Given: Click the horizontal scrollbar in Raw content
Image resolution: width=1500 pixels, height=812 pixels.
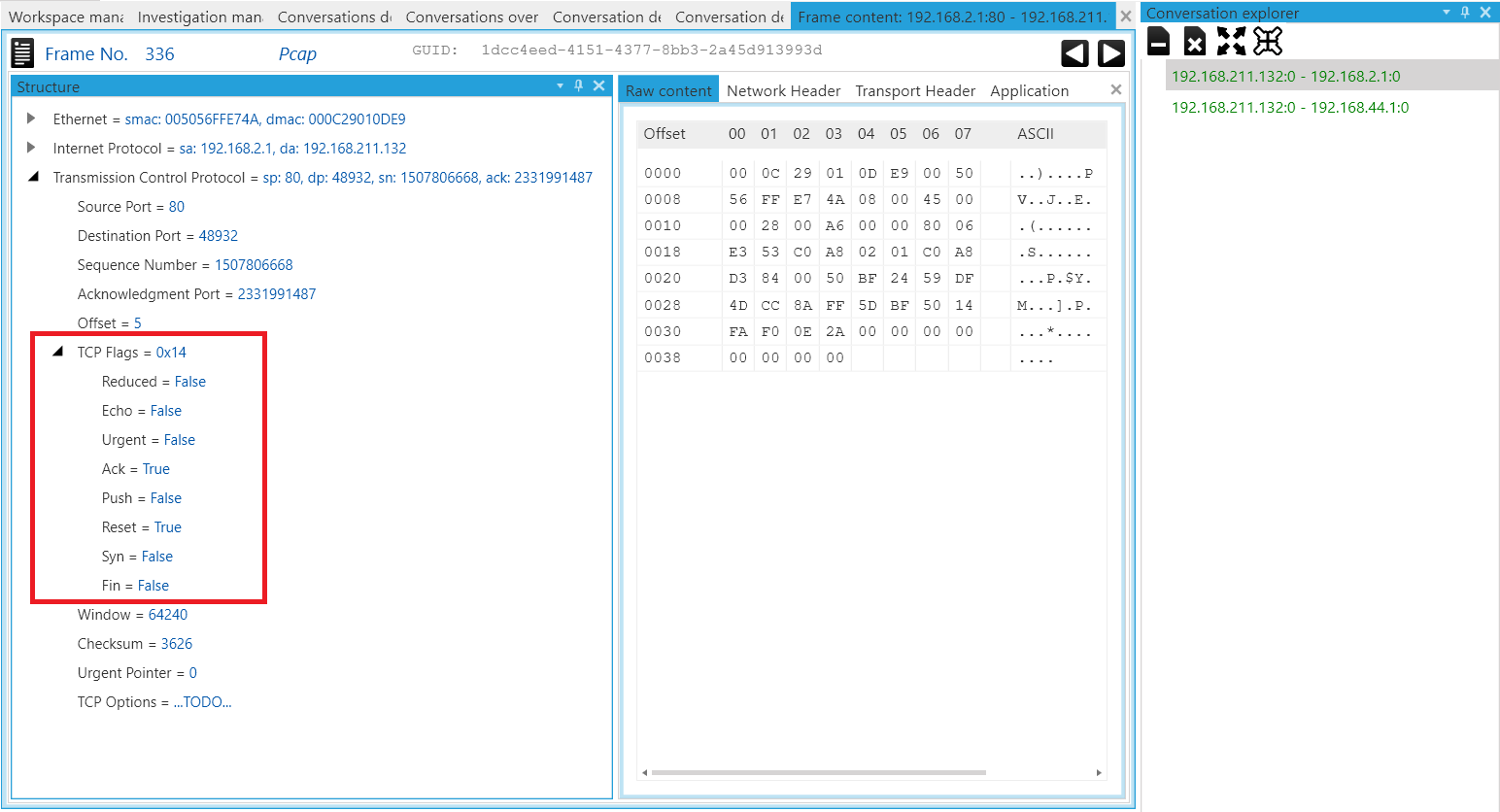Looking at the screenshot, I should point(818,773).
